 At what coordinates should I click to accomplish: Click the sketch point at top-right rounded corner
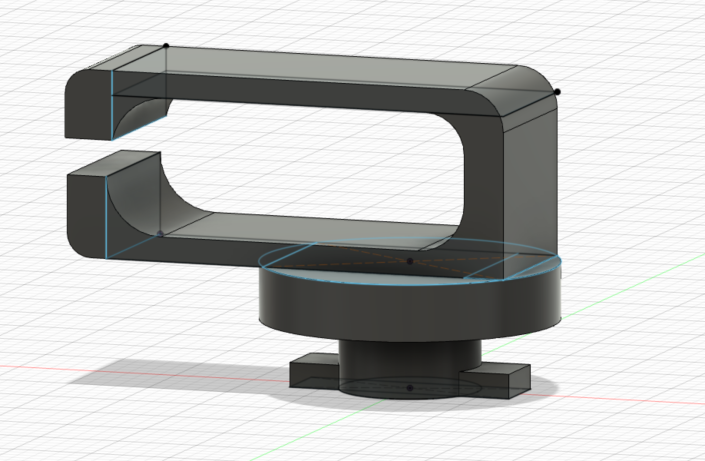coord(558,92)
